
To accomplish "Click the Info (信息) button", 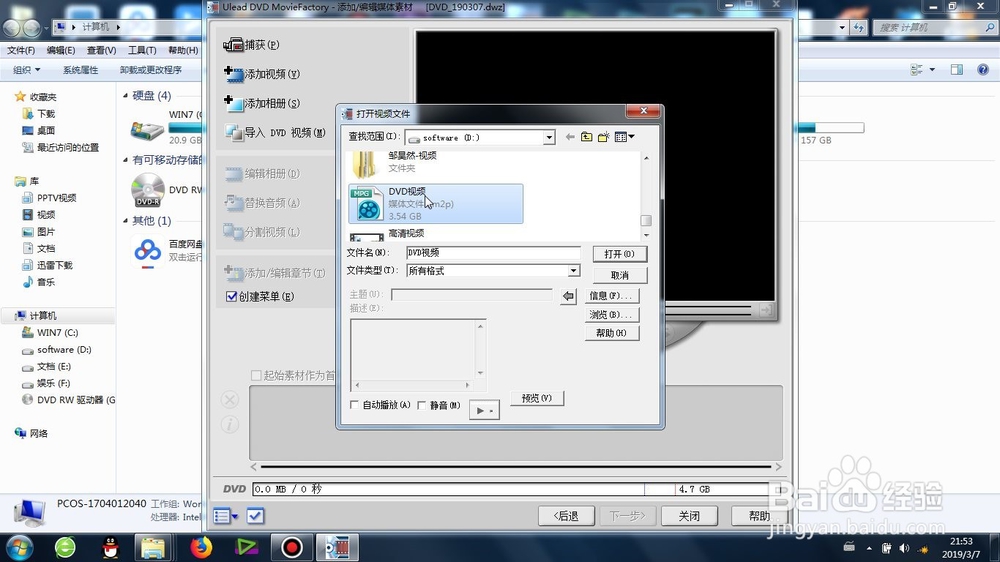I will pyautogui.click(x=611, y=295).
